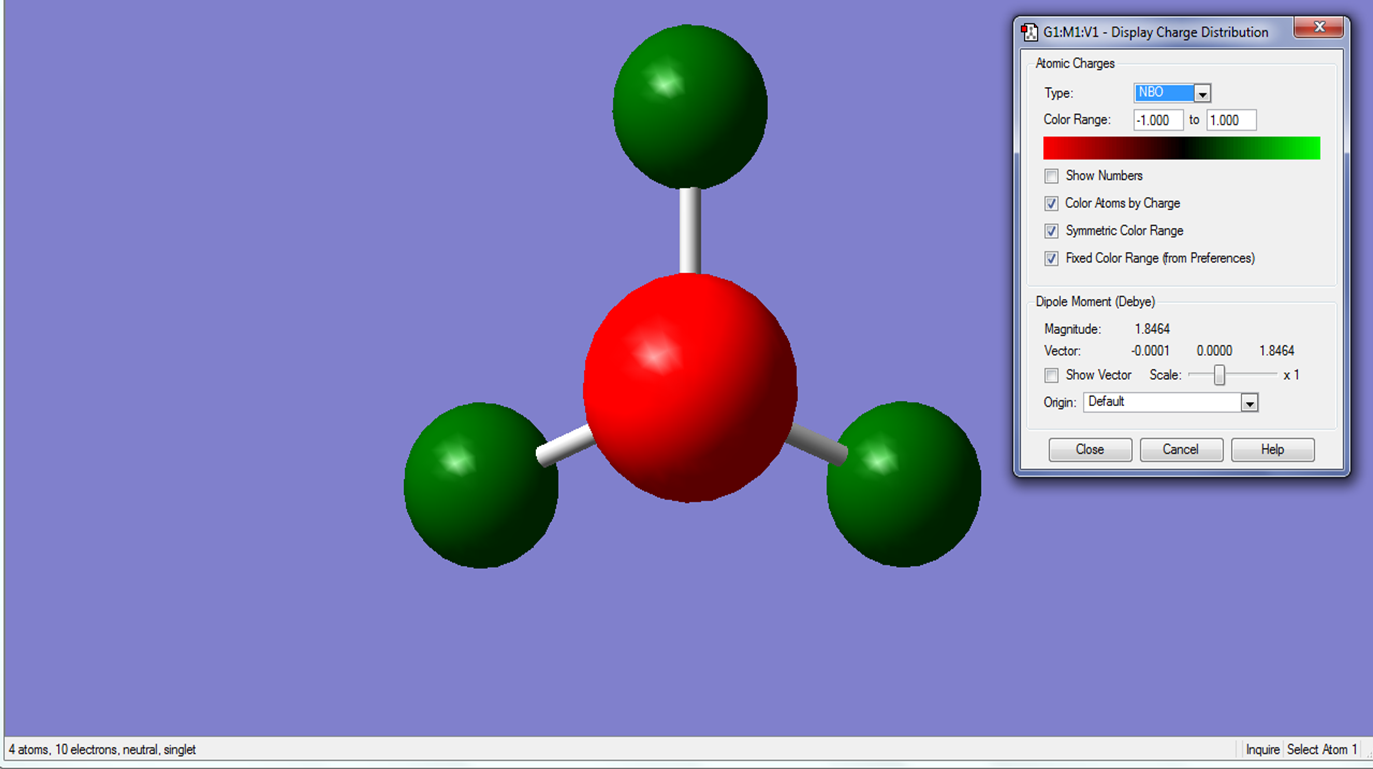
Task: Open Help for charge distribution
Action: 1272,450
